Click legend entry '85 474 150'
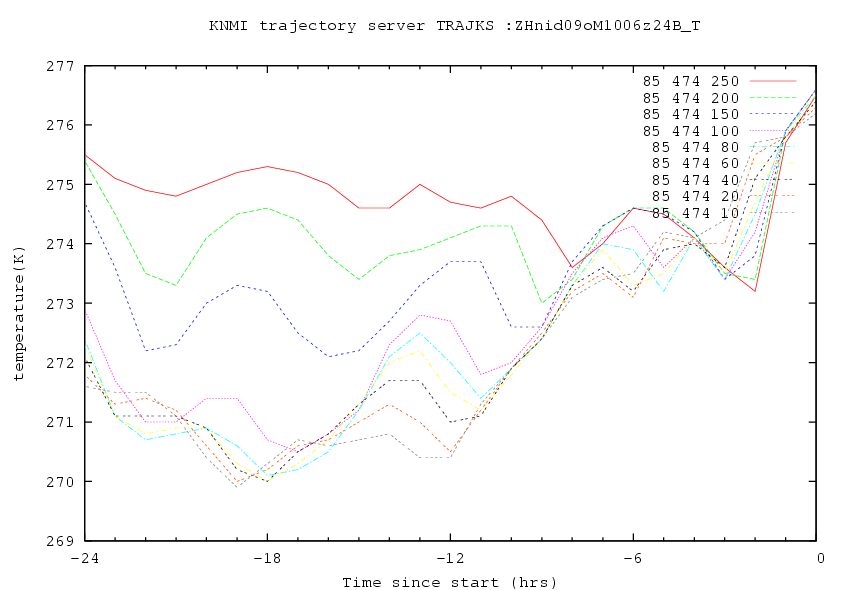Screen dimensions: 843x590 [x=691, y=114]
